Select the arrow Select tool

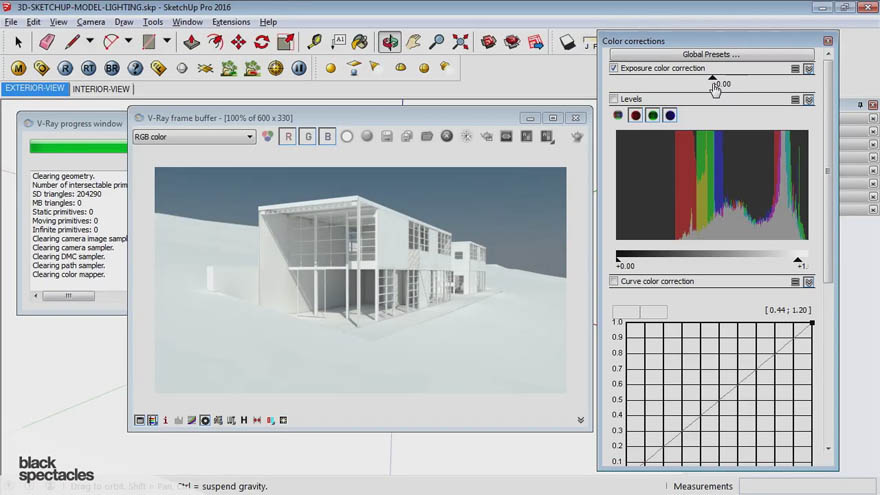click(x=19, y=42)
